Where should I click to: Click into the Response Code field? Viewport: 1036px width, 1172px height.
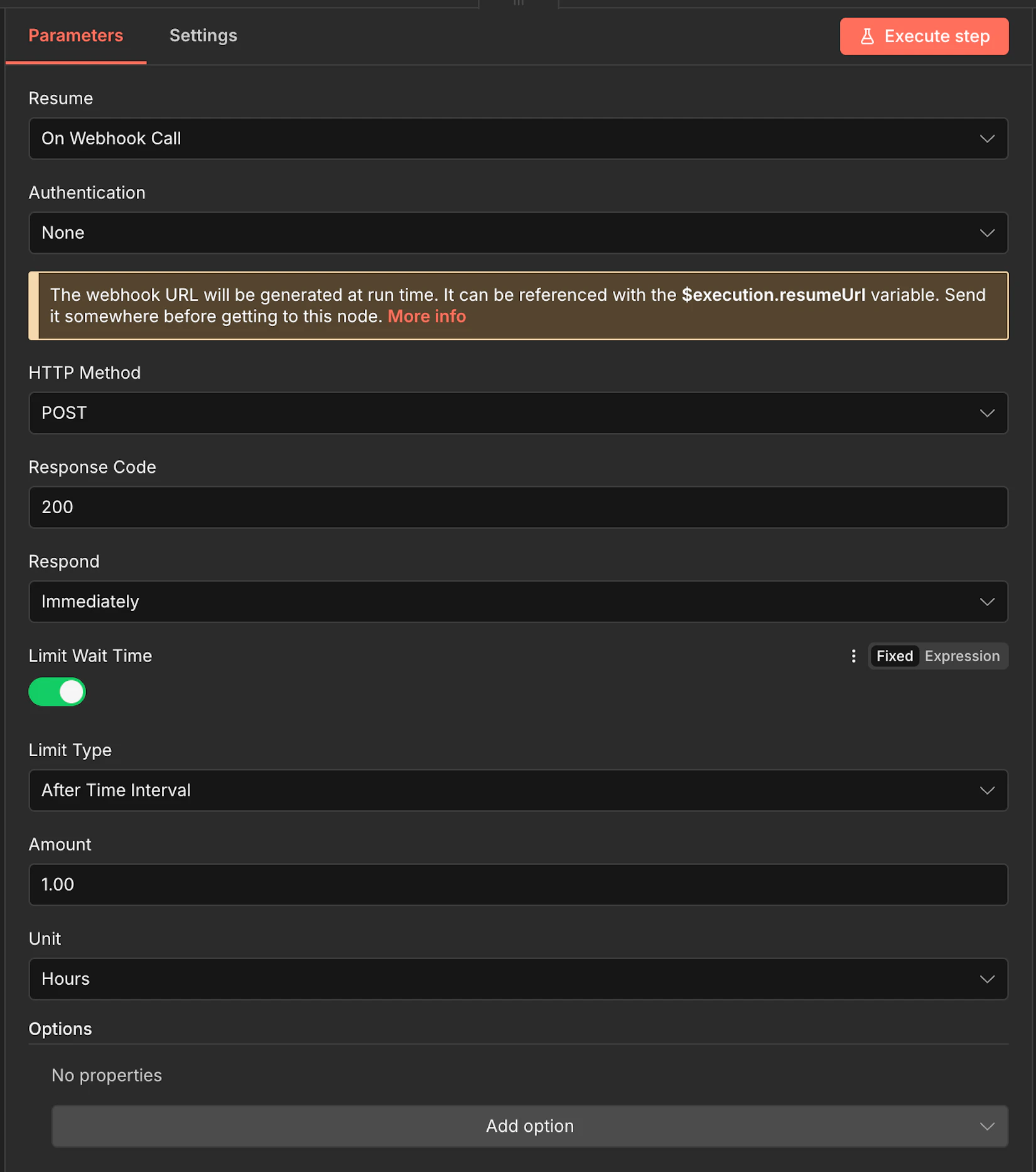(517, 507)
